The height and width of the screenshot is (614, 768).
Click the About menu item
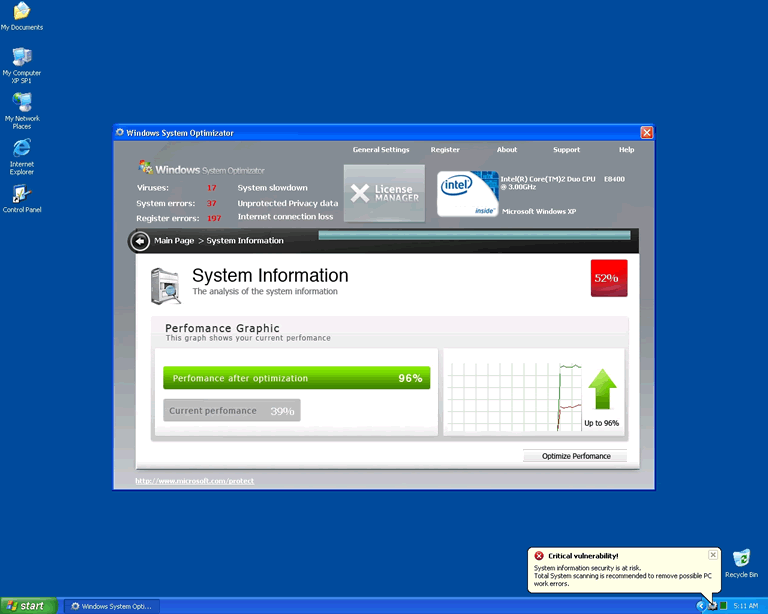point(507,150)
